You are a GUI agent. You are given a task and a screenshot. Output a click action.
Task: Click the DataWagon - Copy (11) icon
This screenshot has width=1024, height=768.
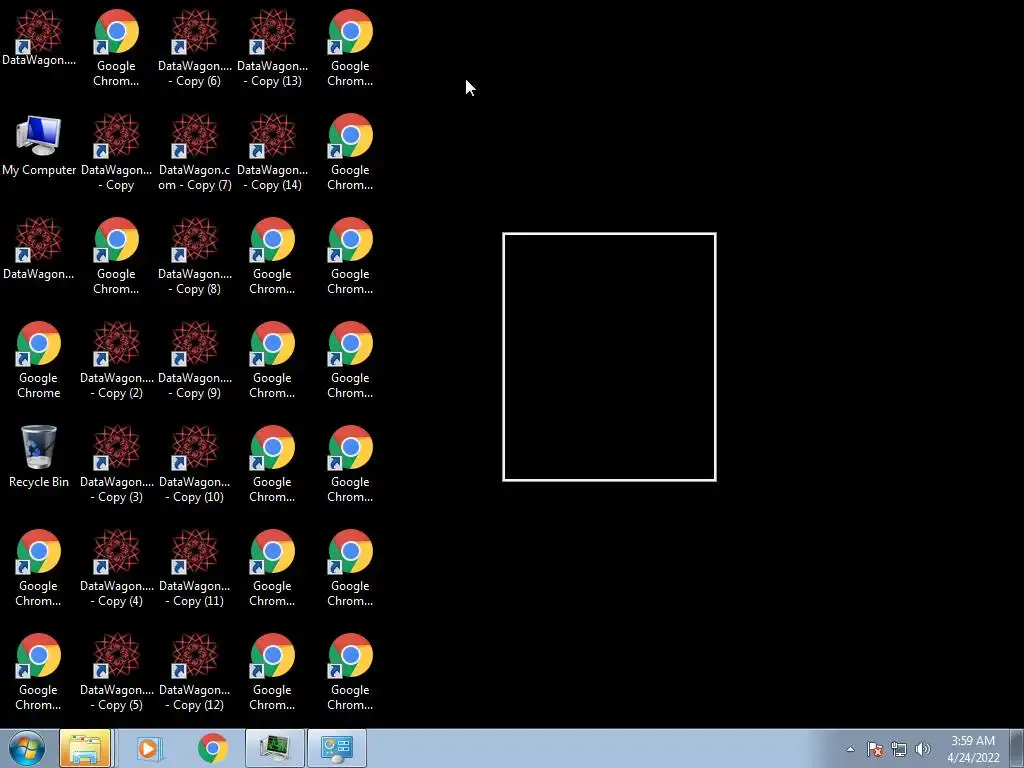point(195,568)
